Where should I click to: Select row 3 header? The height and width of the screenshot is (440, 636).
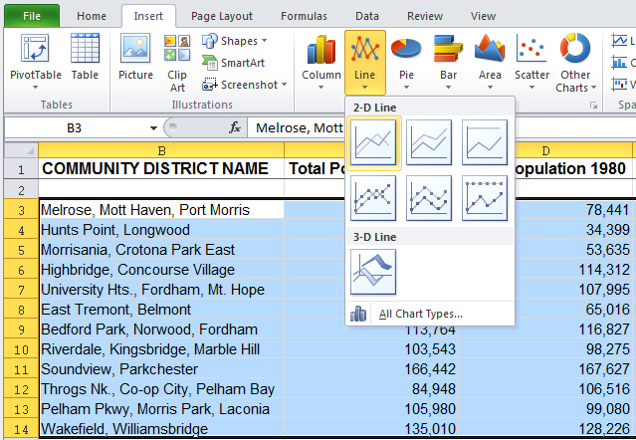tap(21, 210)
